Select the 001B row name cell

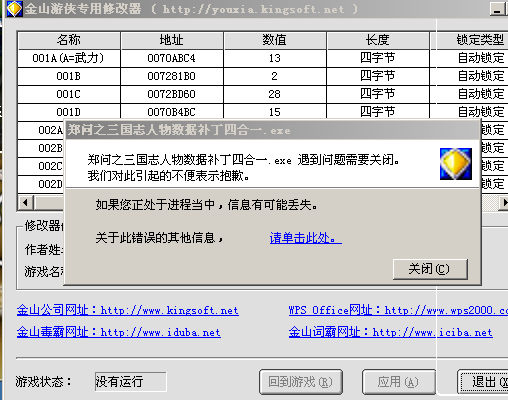click(x=69, y=76)
